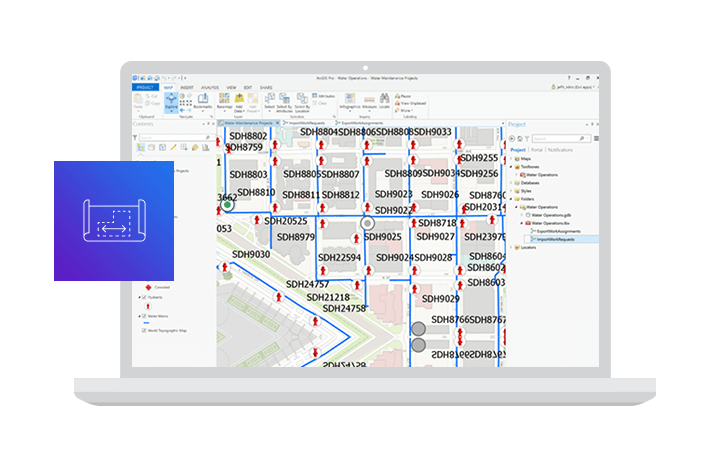
Task: Open Select By Attributes
Action: (284, 103)
